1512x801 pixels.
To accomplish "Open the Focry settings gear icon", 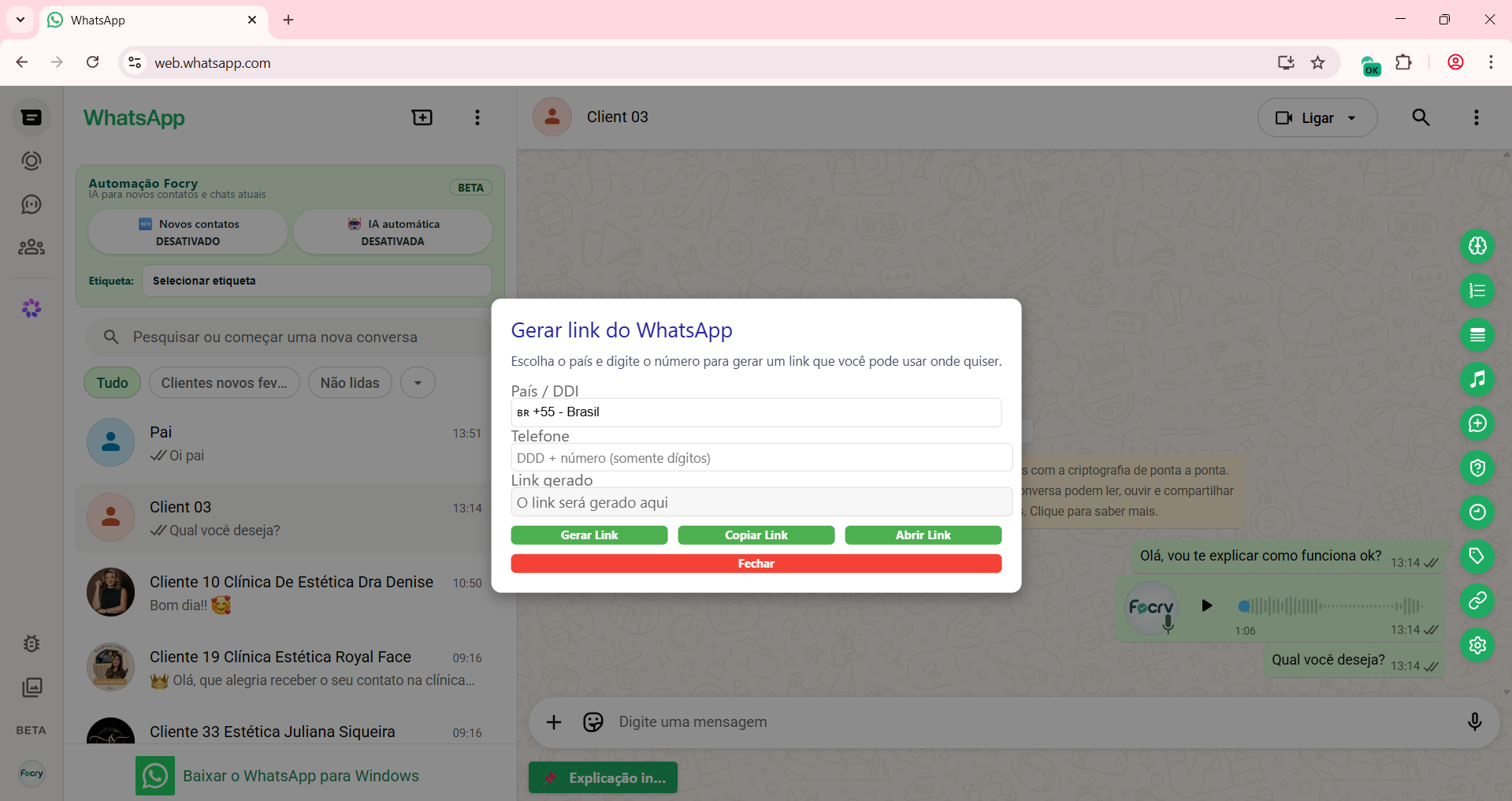I will tap(1477, 646).
